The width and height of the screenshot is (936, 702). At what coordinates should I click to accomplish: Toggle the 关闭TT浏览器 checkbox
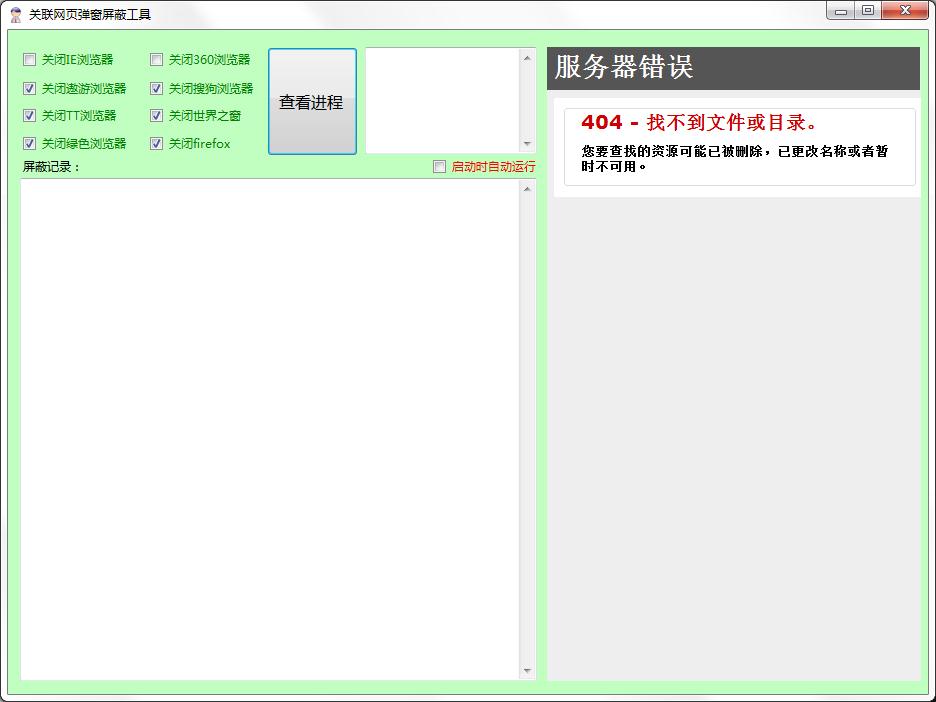30,116
